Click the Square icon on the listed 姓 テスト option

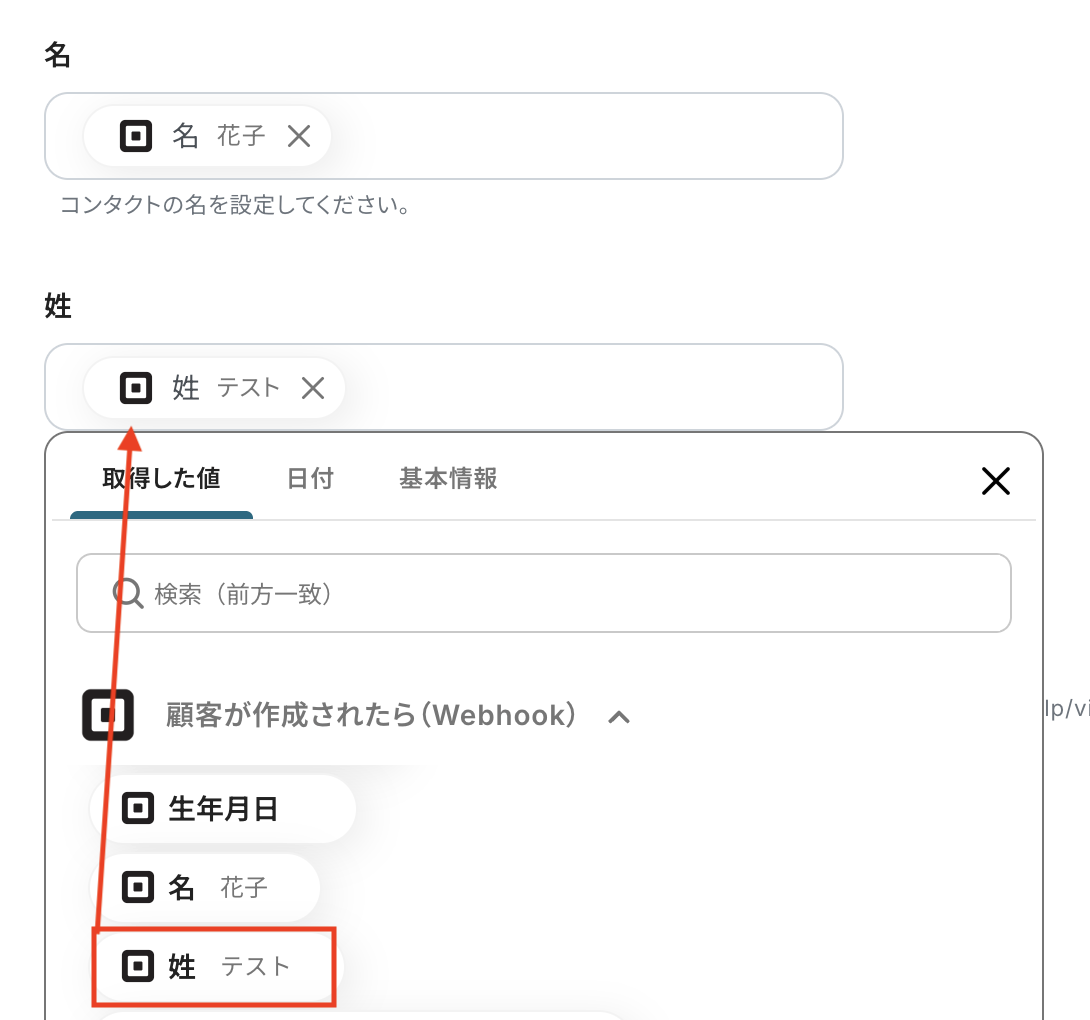(x=138, y=966)
